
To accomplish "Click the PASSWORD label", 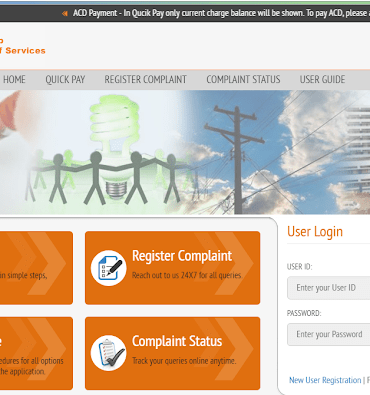I will [304, 313].
